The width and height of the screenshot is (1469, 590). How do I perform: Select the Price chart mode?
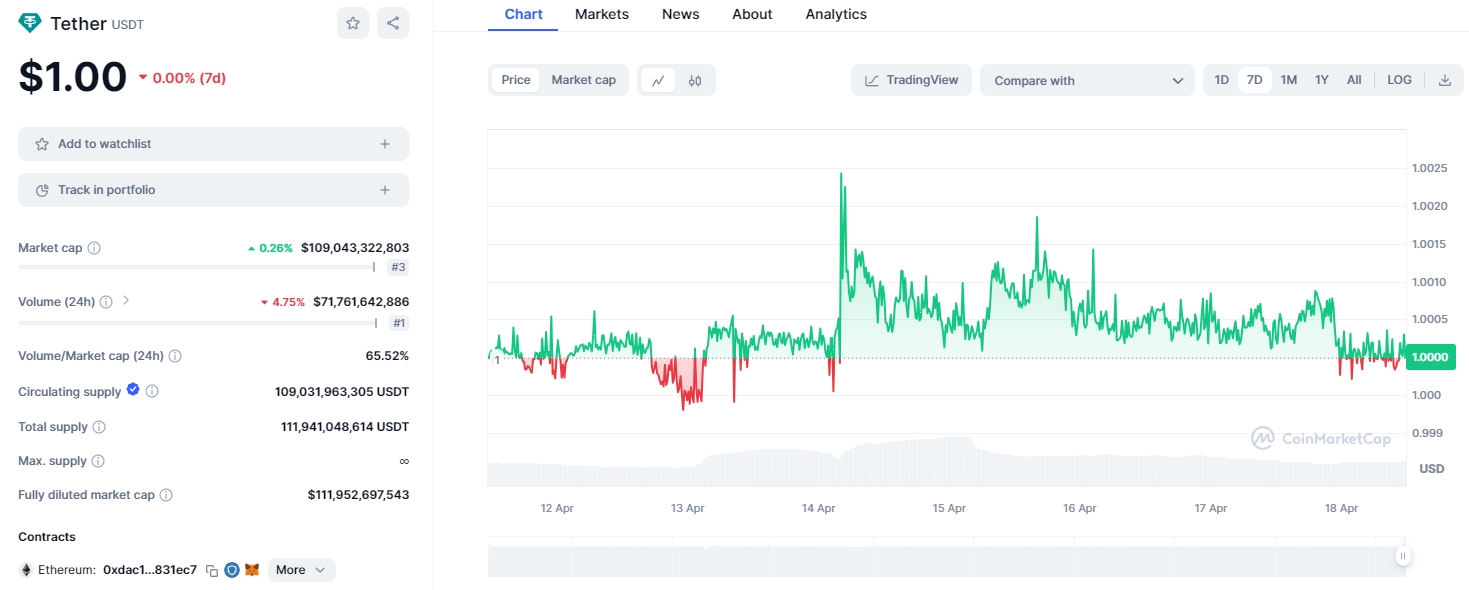point(516,80)
